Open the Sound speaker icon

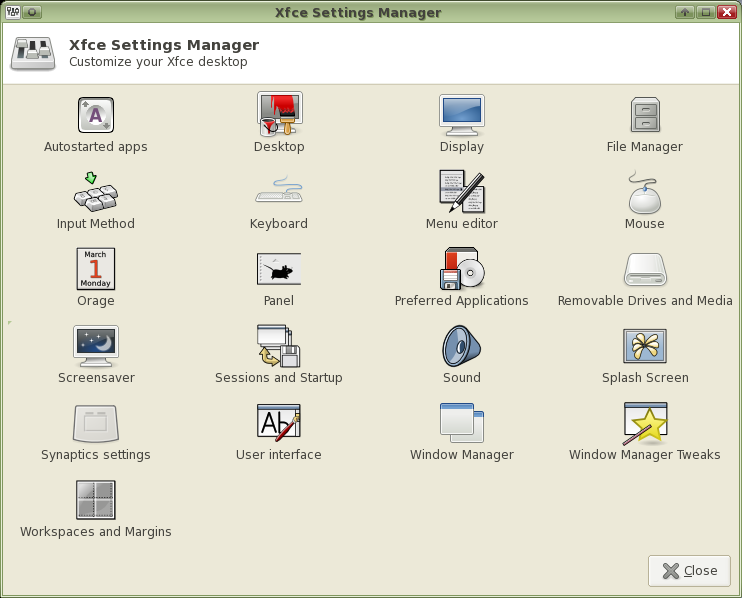[x=462, y=346]
